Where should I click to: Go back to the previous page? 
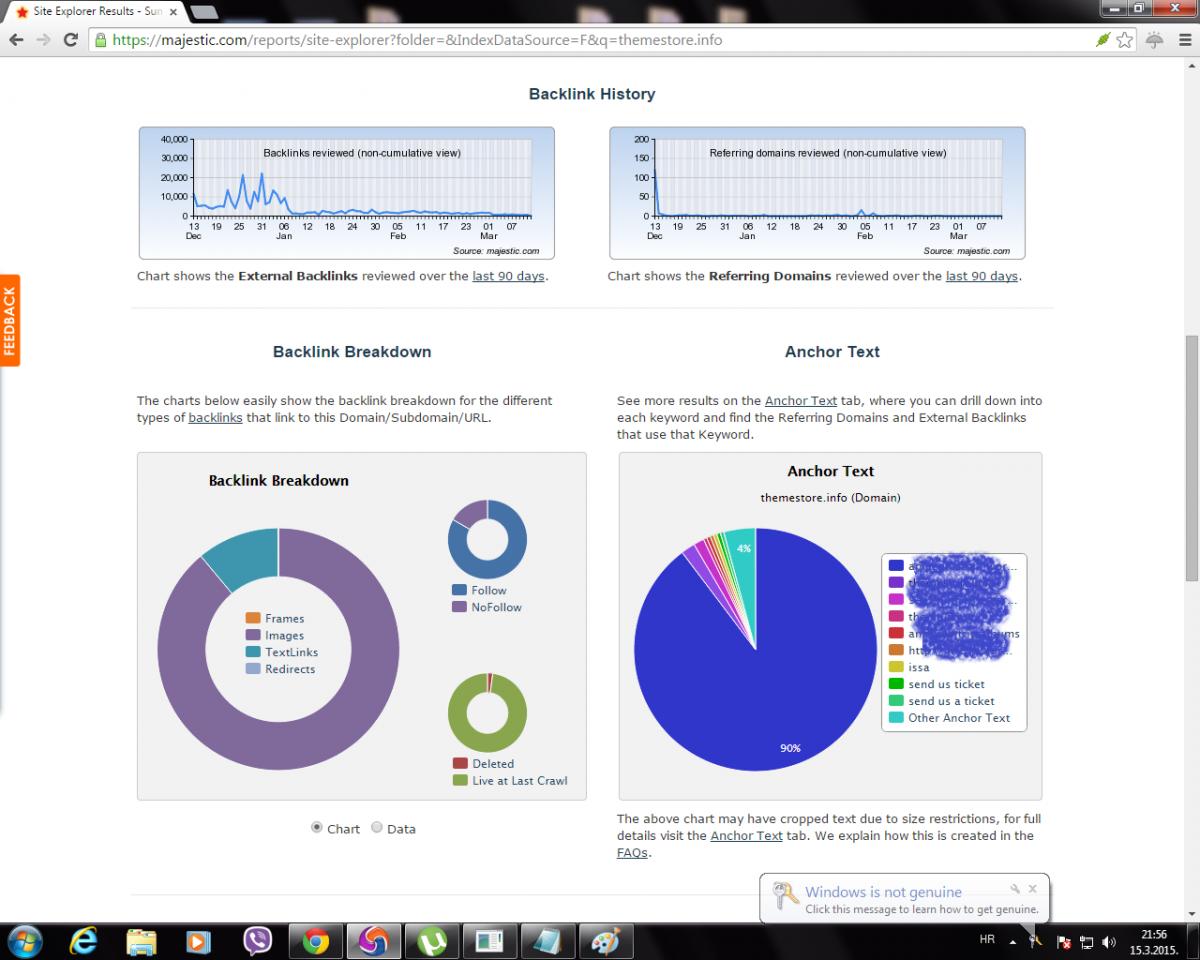click(16, 40)
